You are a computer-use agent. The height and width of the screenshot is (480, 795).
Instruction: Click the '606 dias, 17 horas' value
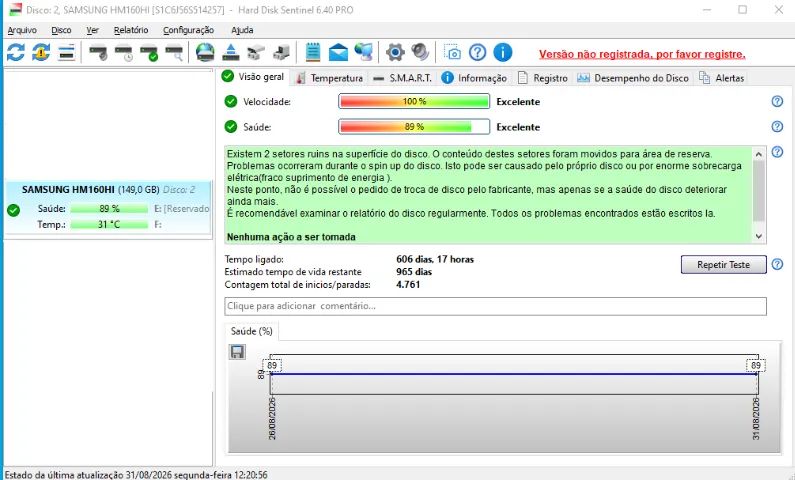[x=435, y=259]
